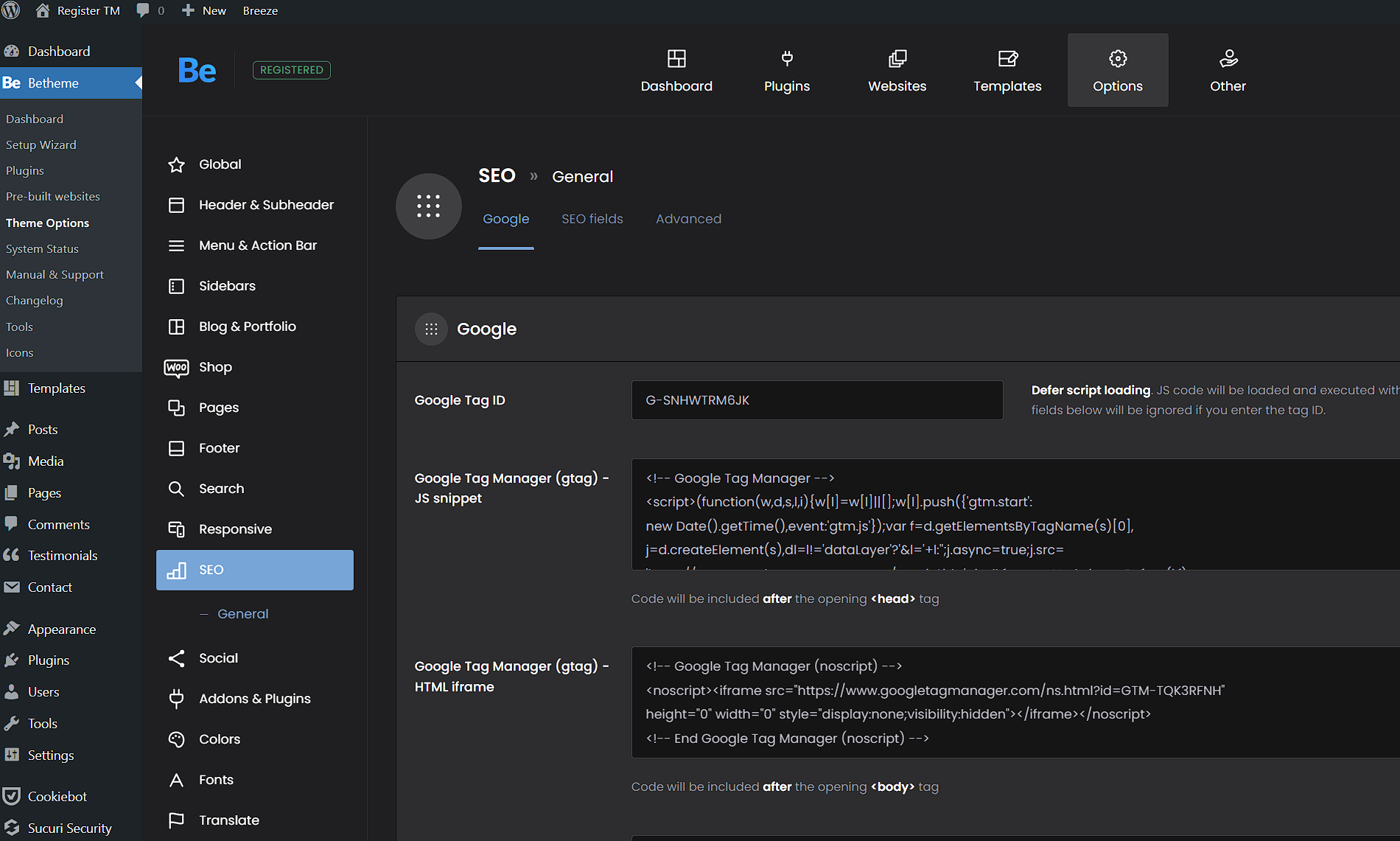Click the Menu & Action Bar hamburger icon
Viewport: 1400px width, 841px height.
coord(176,245)
